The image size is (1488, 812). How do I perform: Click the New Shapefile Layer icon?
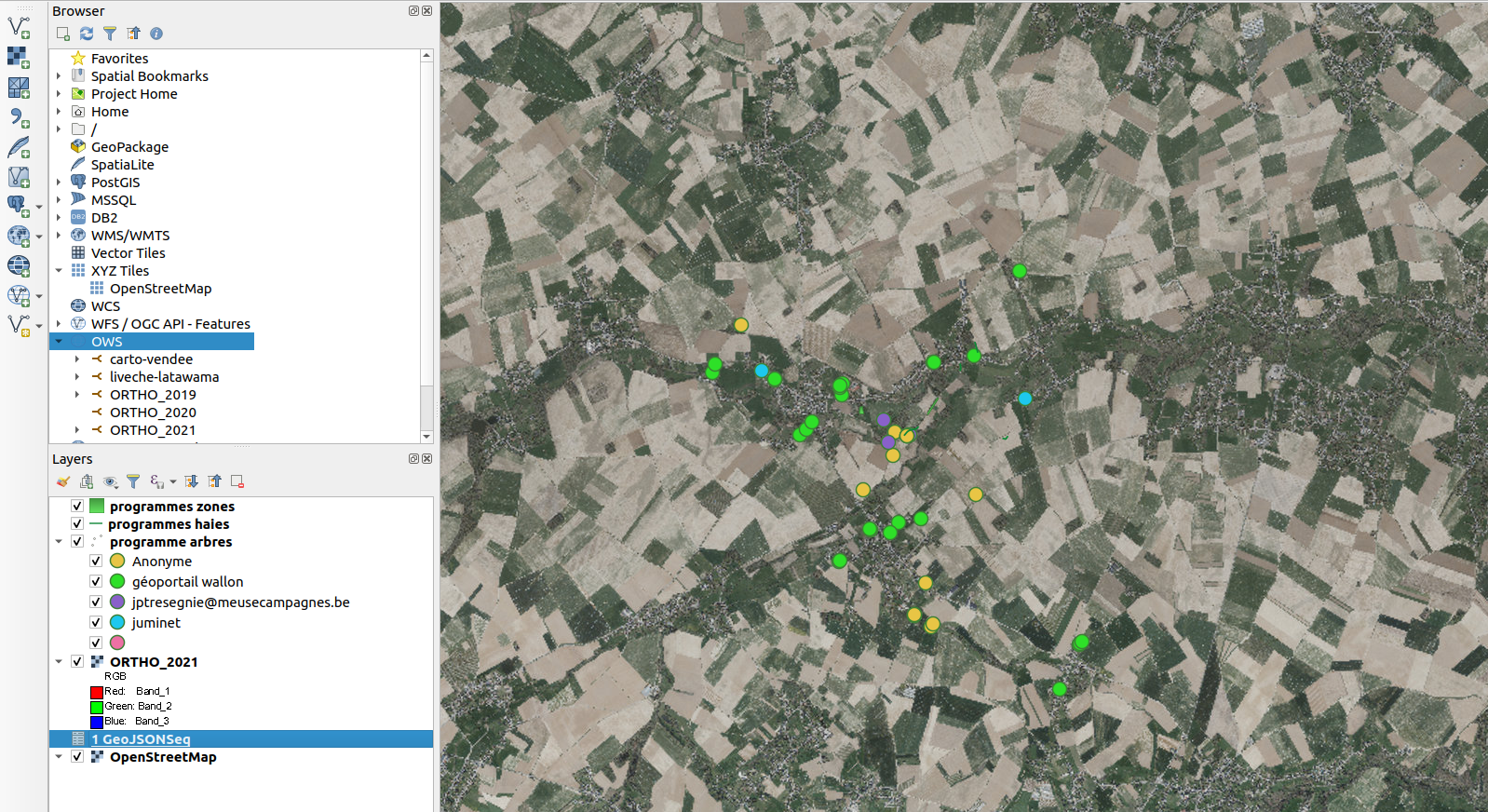point(18,325)
